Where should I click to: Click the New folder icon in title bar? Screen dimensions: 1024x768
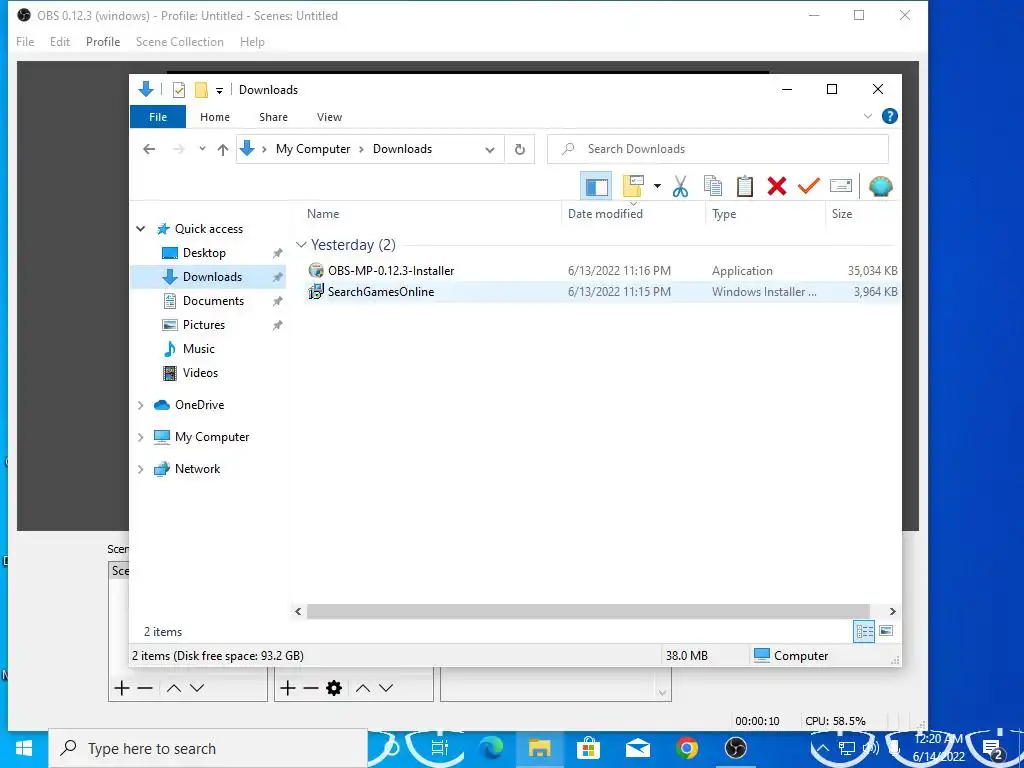tap(201, 89)
